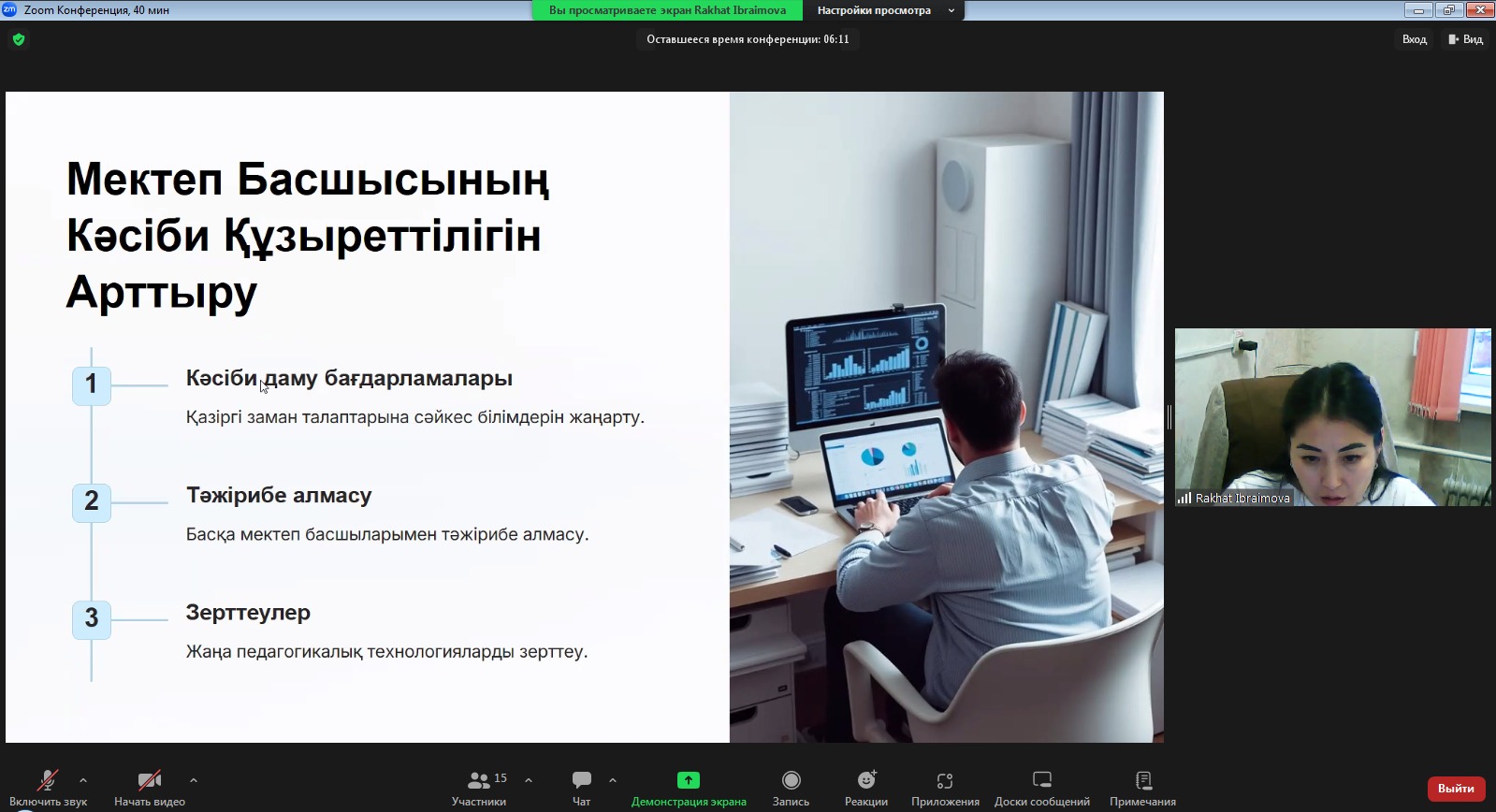Expand participants options arrow
The image size is (1496, 812).
pyautogui.click(x=529, y=779)
